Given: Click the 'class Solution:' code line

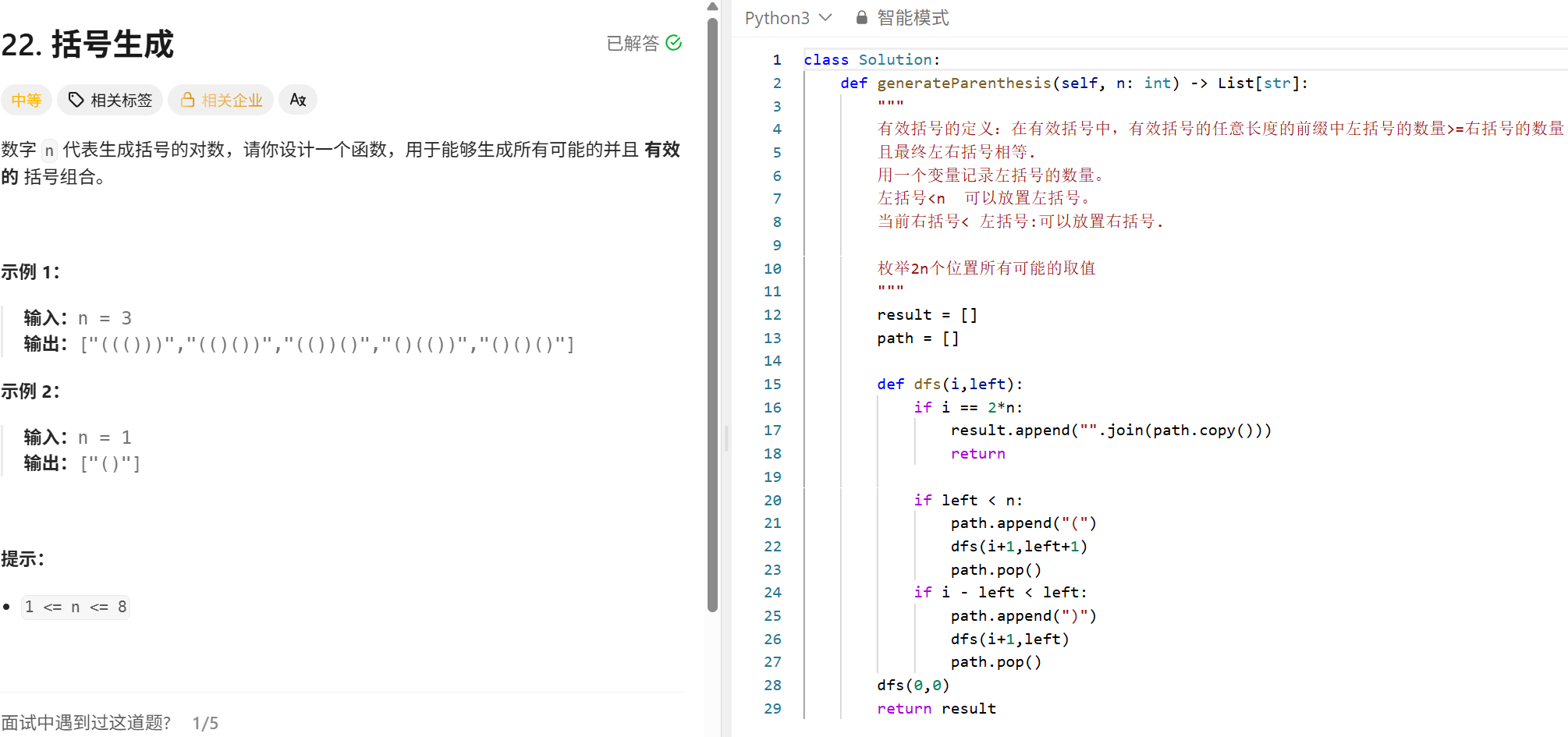Looking at the screenshot, I should point(871,60).
